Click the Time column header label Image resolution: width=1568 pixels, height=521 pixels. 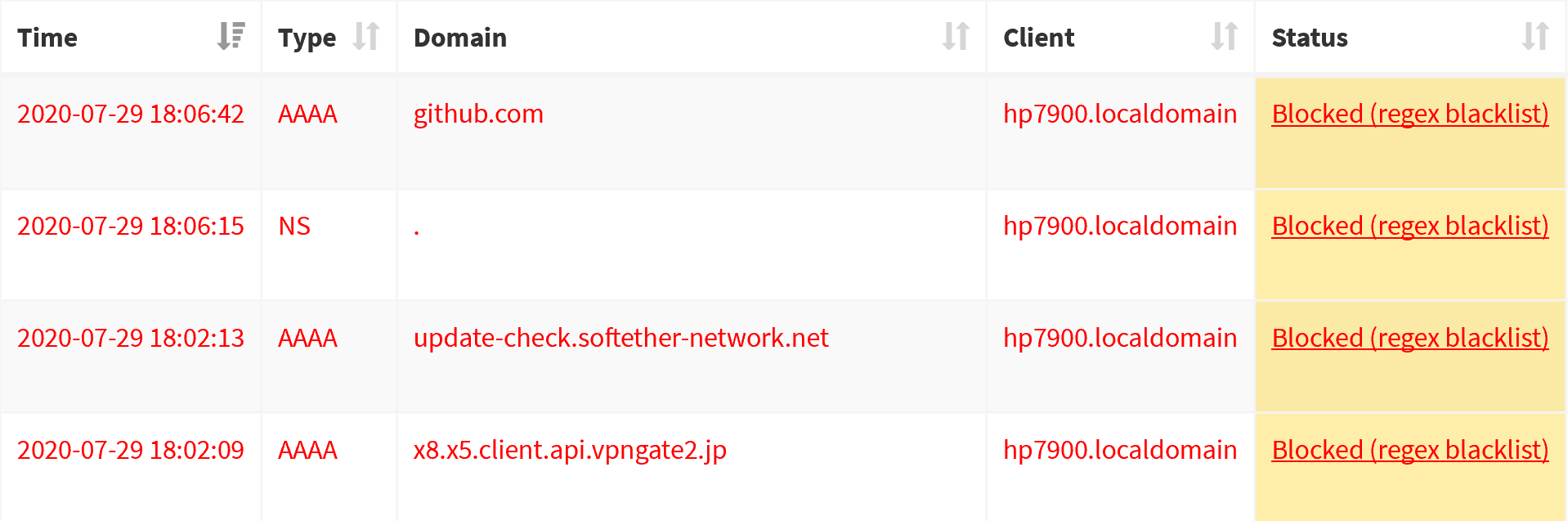point(47,38)
